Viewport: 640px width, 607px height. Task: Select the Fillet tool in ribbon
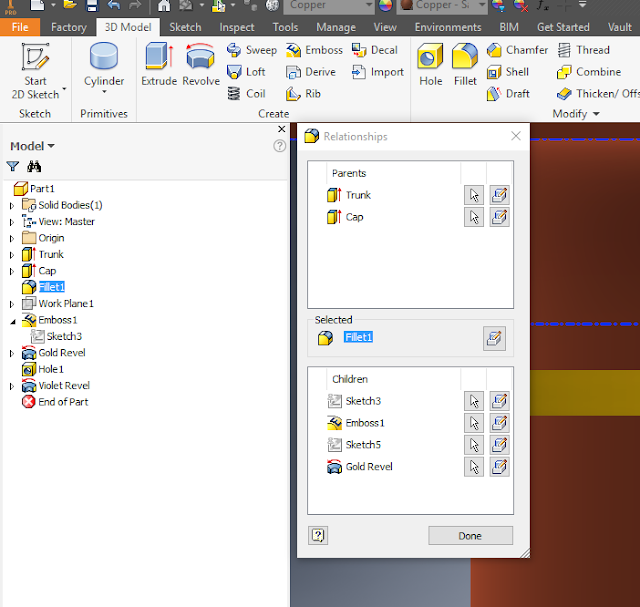[x=465, y=64]
